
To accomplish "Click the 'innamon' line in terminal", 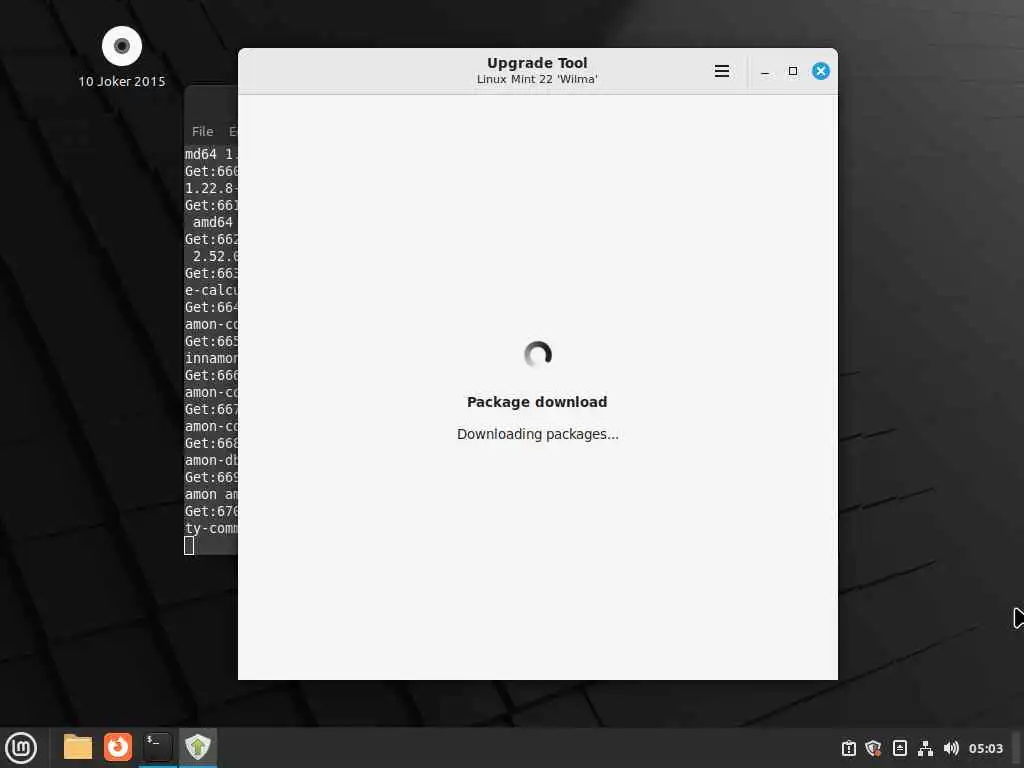I will pos(211,359).
